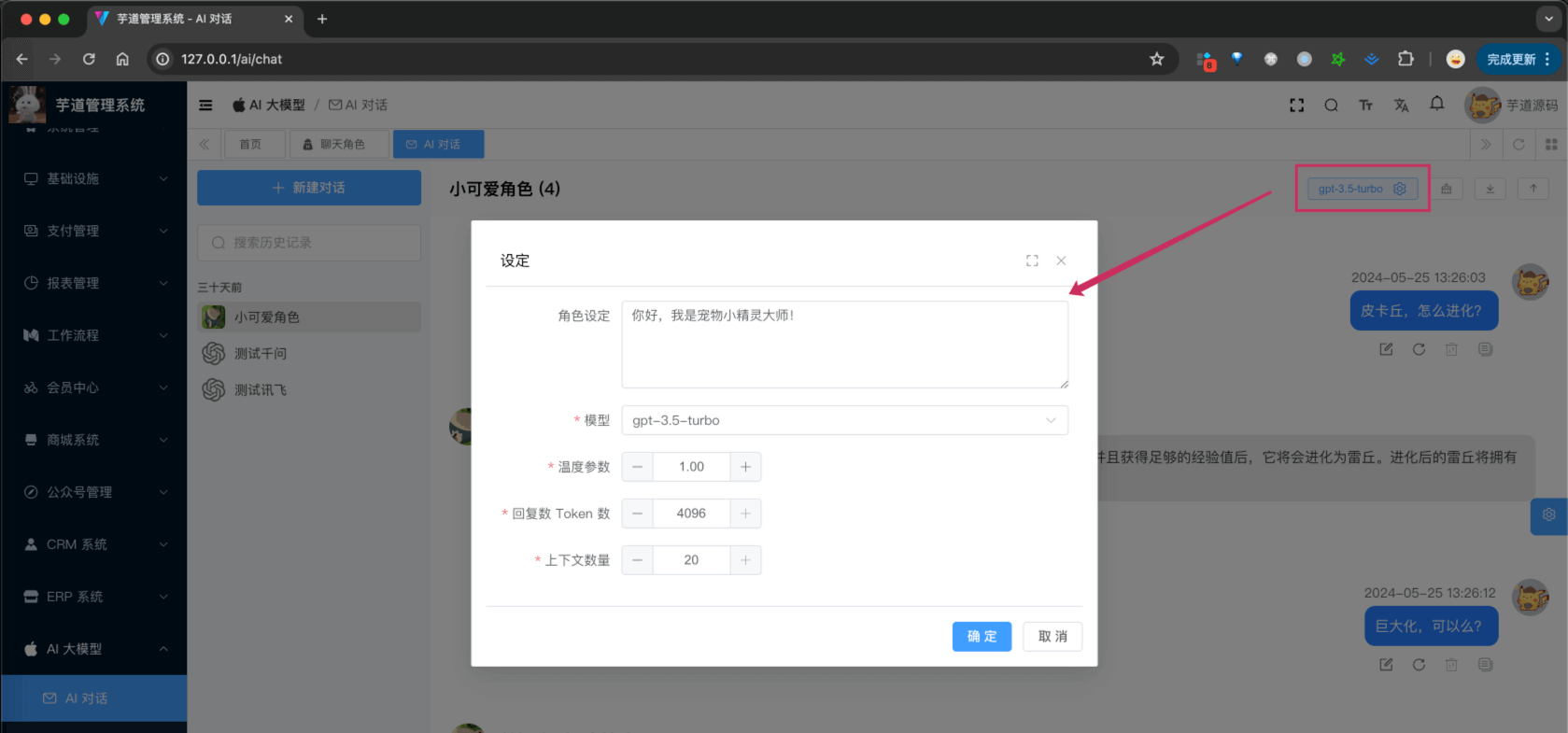The image size is (1568, 733).
Task: Click the language translation icon
Action: click(x=1401, y=106)
